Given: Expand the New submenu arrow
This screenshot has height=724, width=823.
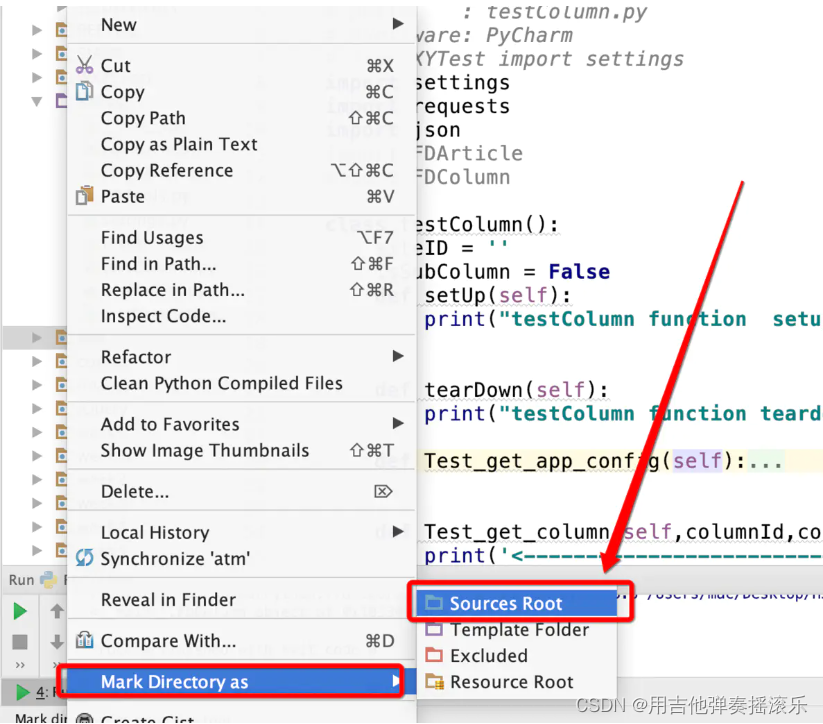Looking at the screenshot, I should pos(396,24).
